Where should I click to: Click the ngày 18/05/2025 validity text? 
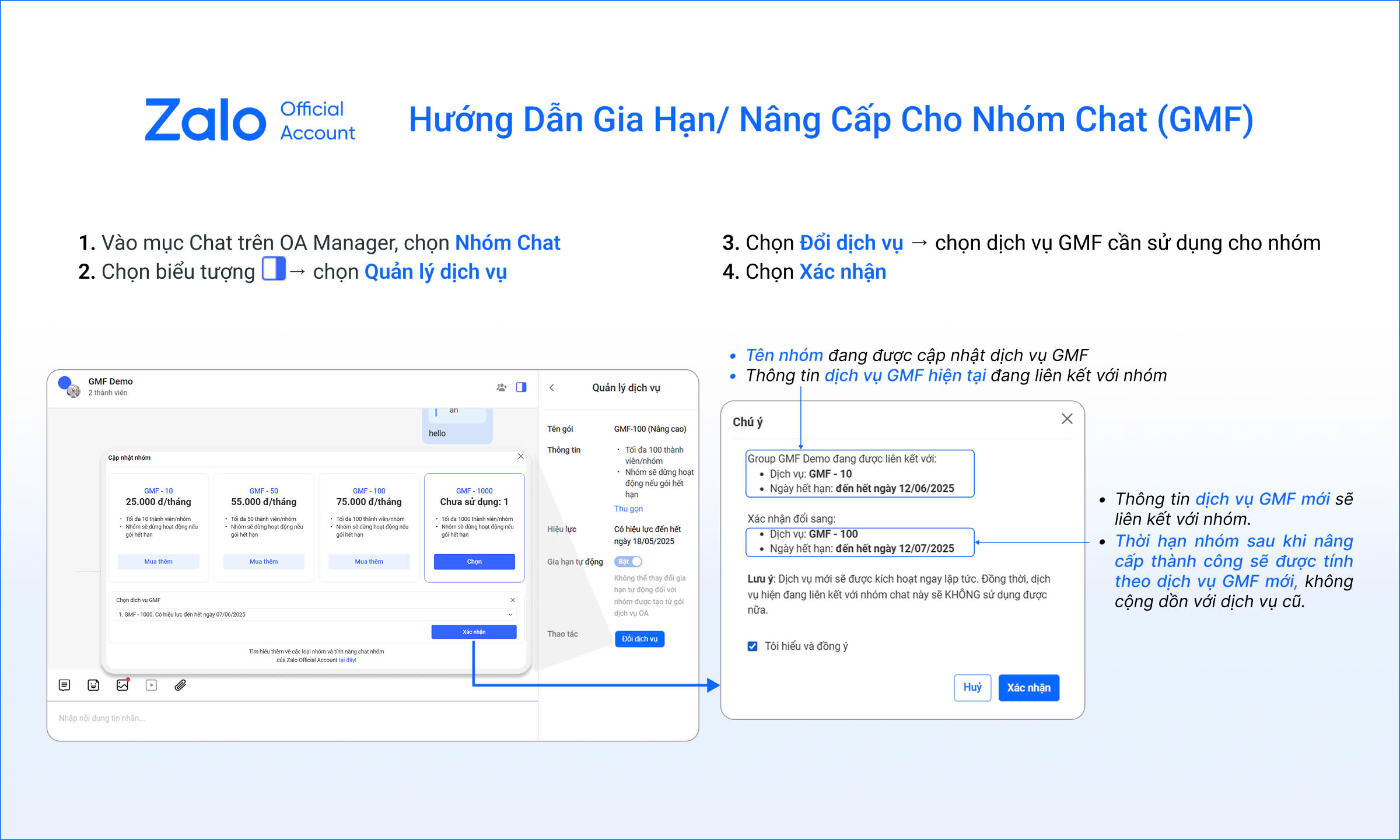tap(644, 541)
